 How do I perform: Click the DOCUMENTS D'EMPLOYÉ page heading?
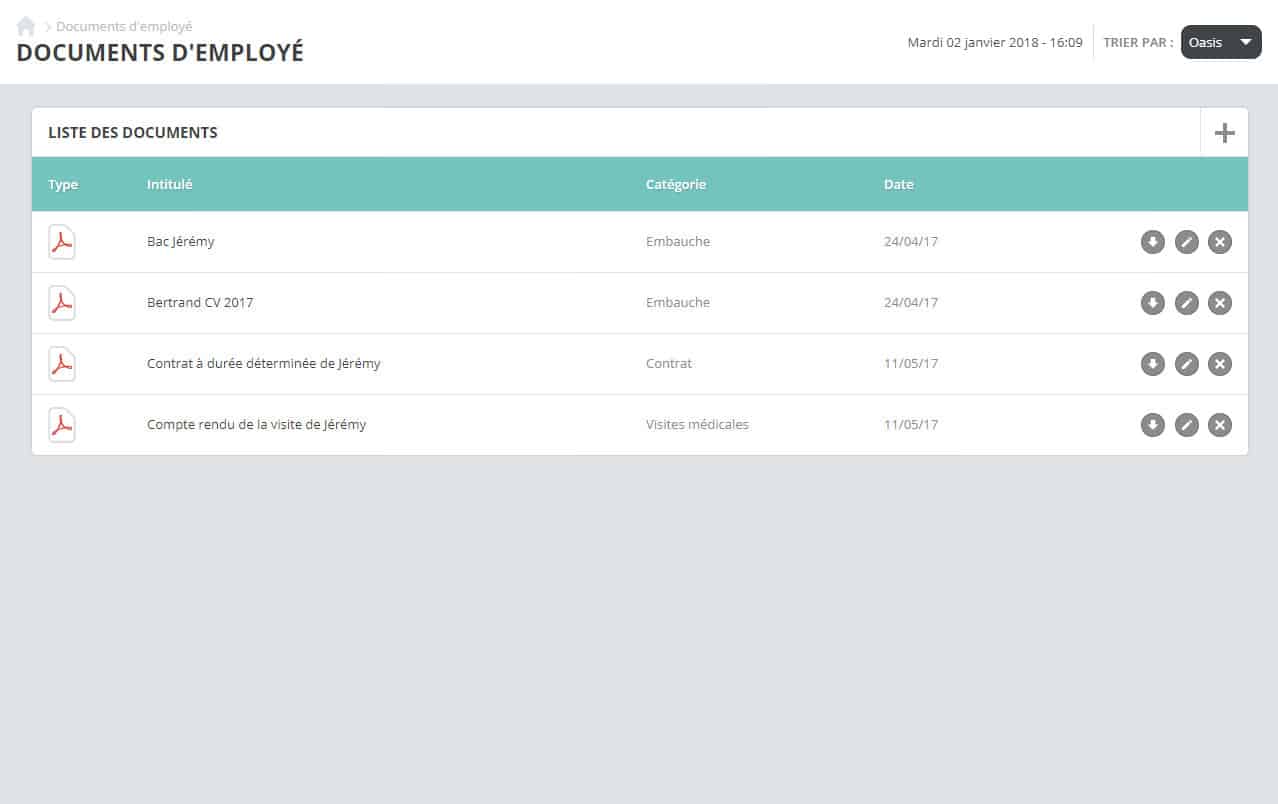(x=160, y=53)
